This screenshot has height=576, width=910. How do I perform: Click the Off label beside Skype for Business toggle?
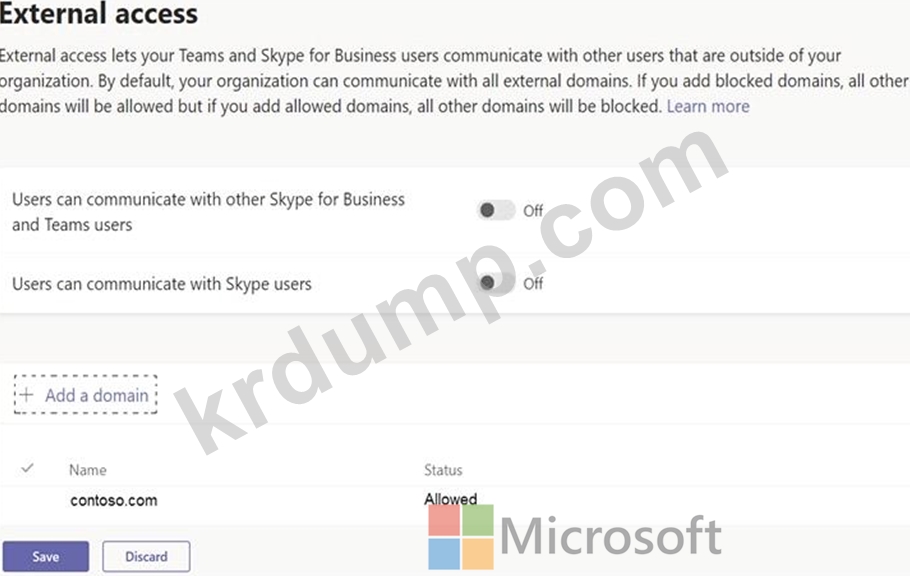(x=533, y=211)
